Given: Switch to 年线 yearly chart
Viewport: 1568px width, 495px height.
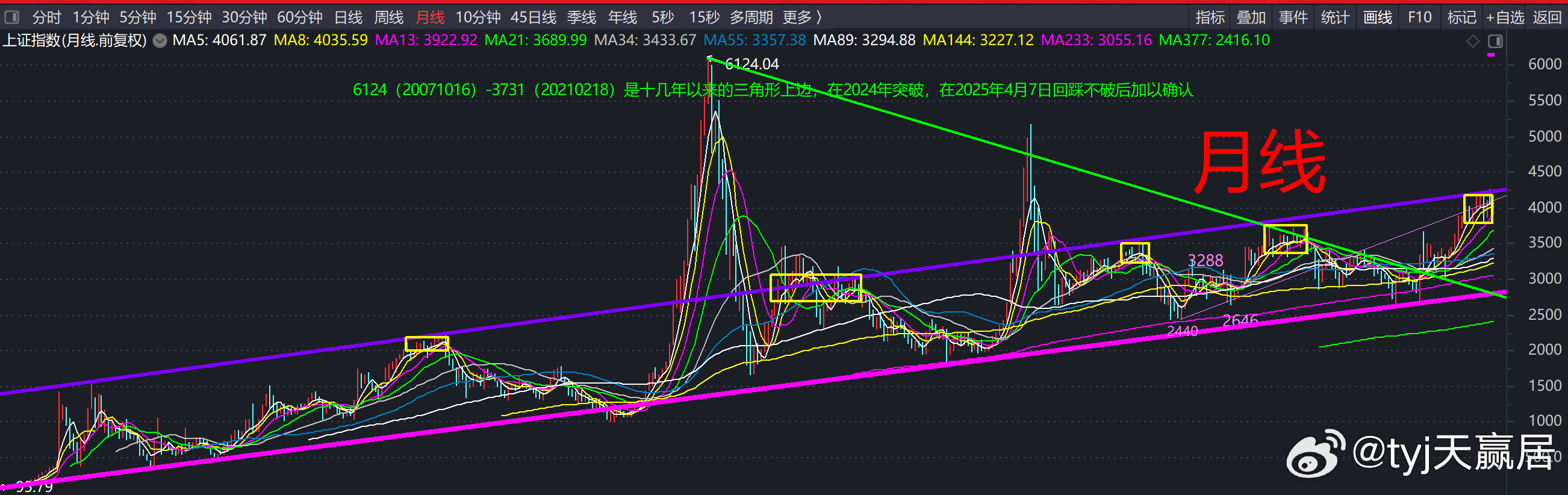Looking at the screenshot, I should pos(623,17).
